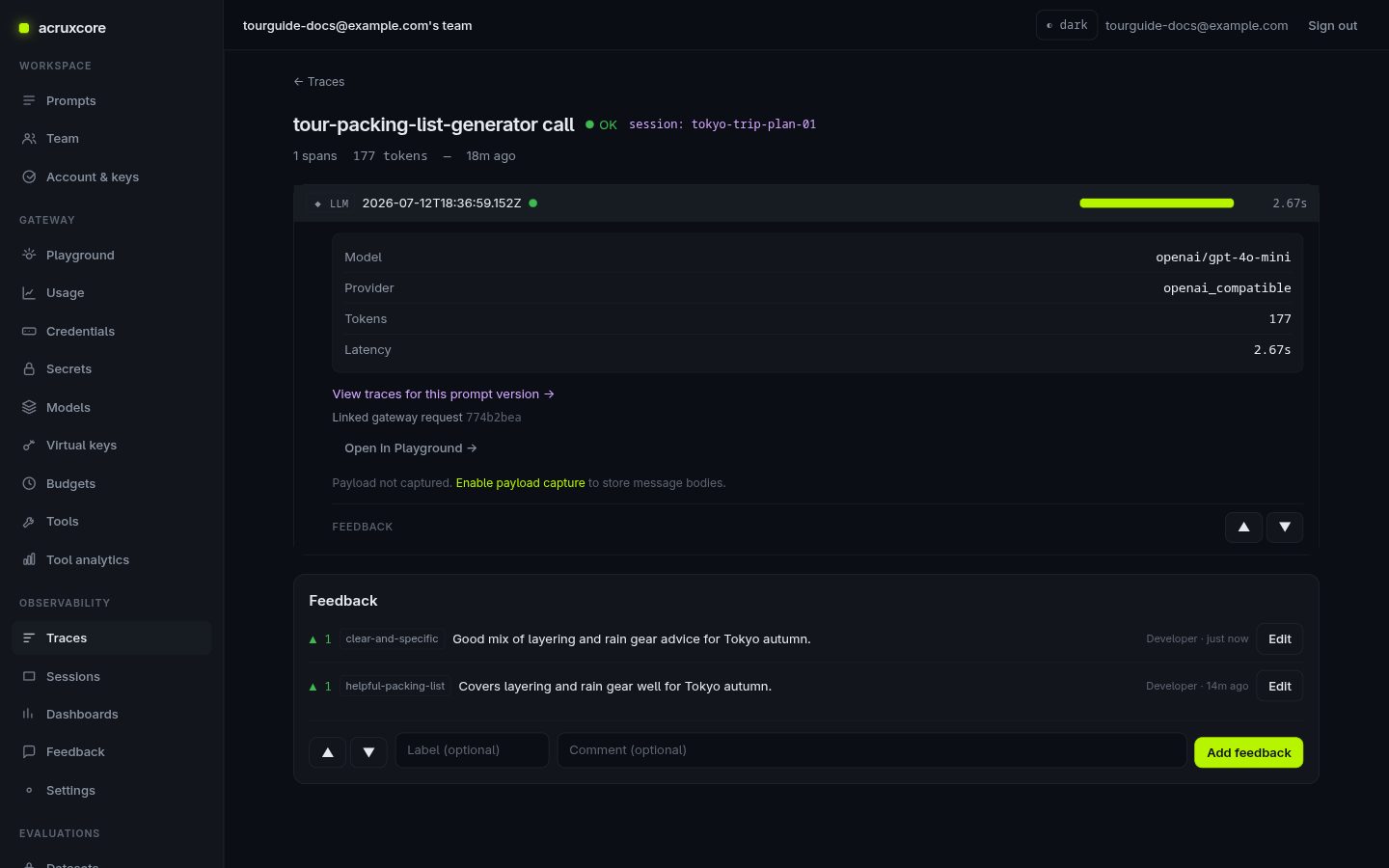The image size is (1389, 868).
Task: Give thumbs-down on the LLM span feedback row
Action: (1285, 527)
